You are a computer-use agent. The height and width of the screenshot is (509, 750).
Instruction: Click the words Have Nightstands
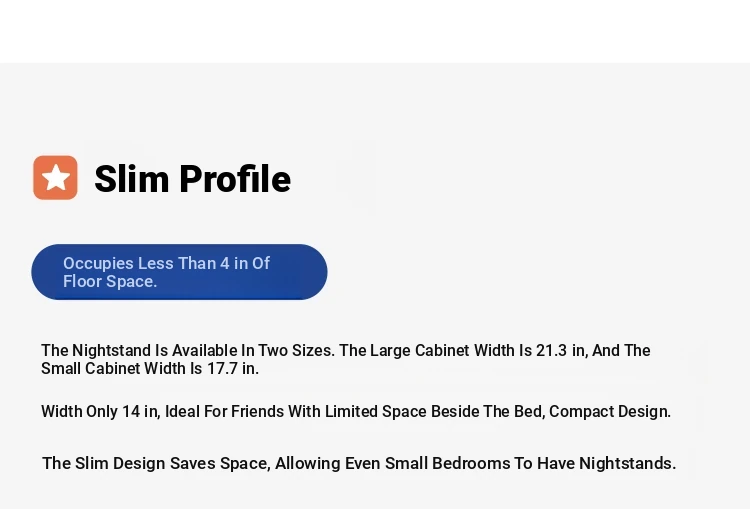[x=606, y=463]
